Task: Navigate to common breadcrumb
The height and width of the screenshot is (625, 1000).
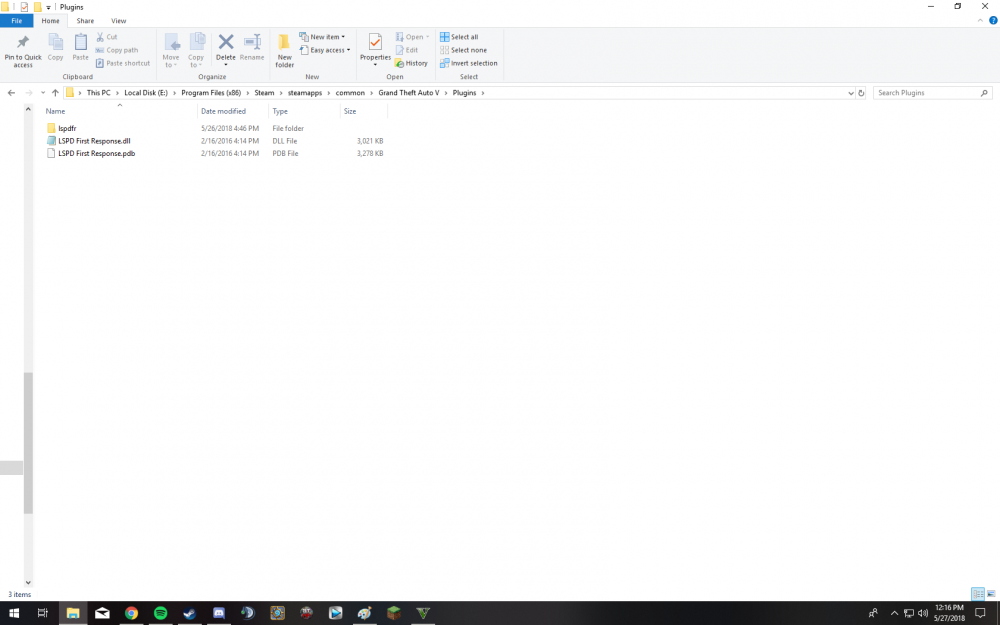Action: 350,93
